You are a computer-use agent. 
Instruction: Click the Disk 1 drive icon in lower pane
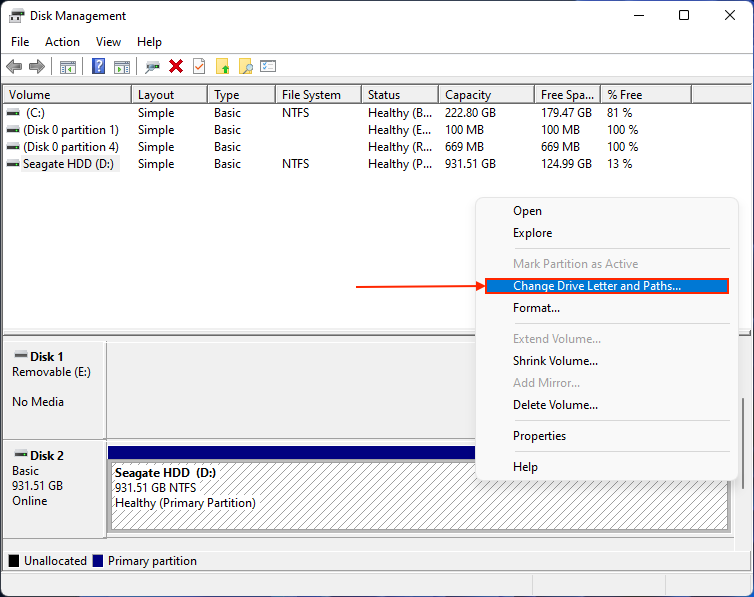pyautogui.click(x=21, y=355)
